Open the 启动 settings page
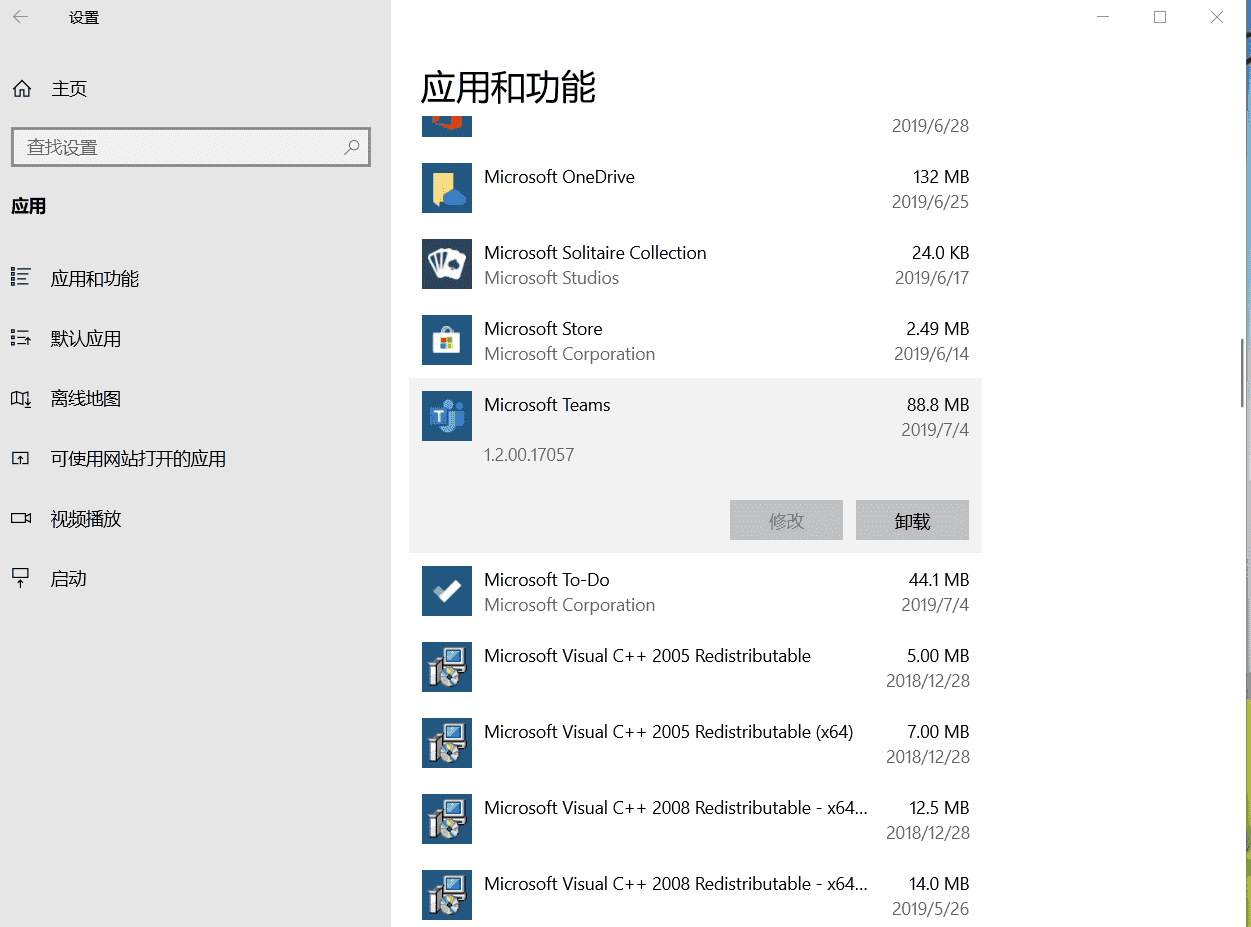The width and height of the screenshot is (1251, 927). [68, 579]
